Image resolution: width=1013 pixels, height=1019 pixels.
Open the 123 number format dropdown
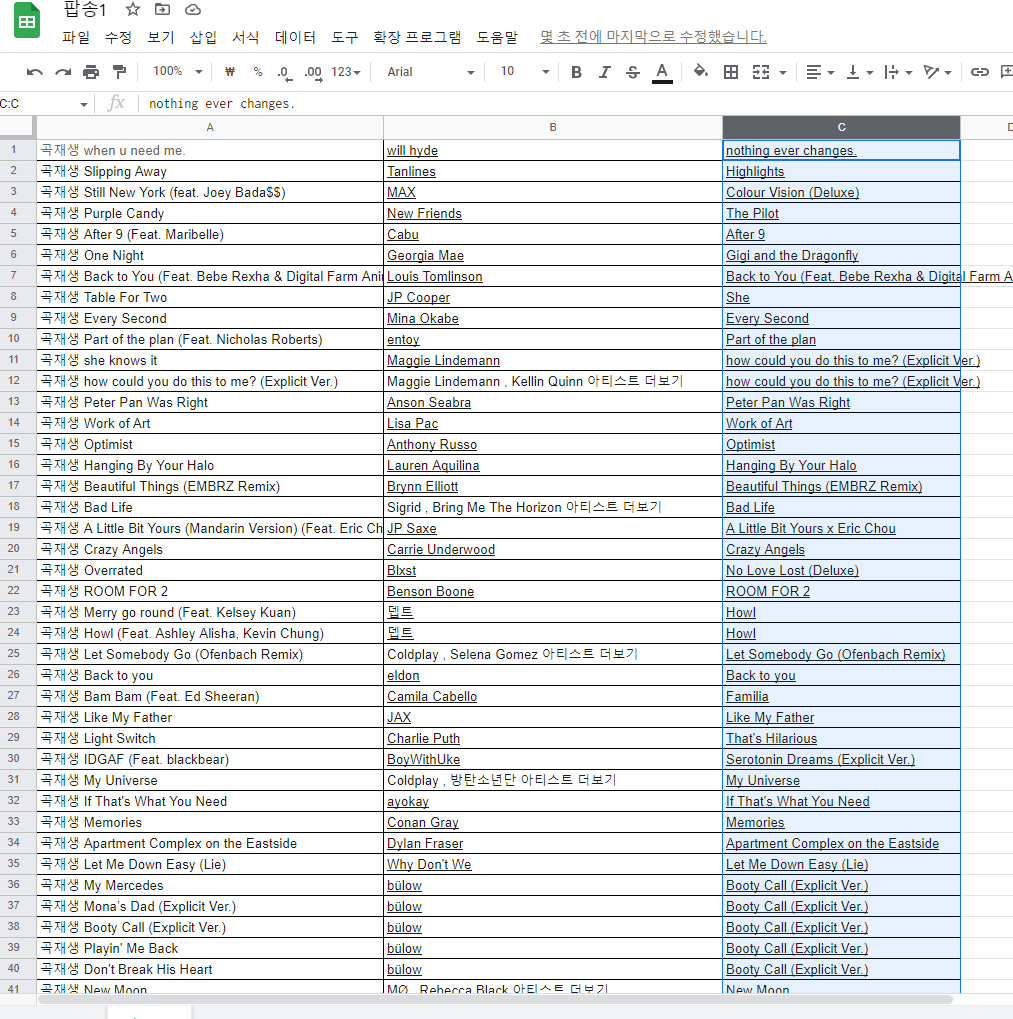click(346, 72)
